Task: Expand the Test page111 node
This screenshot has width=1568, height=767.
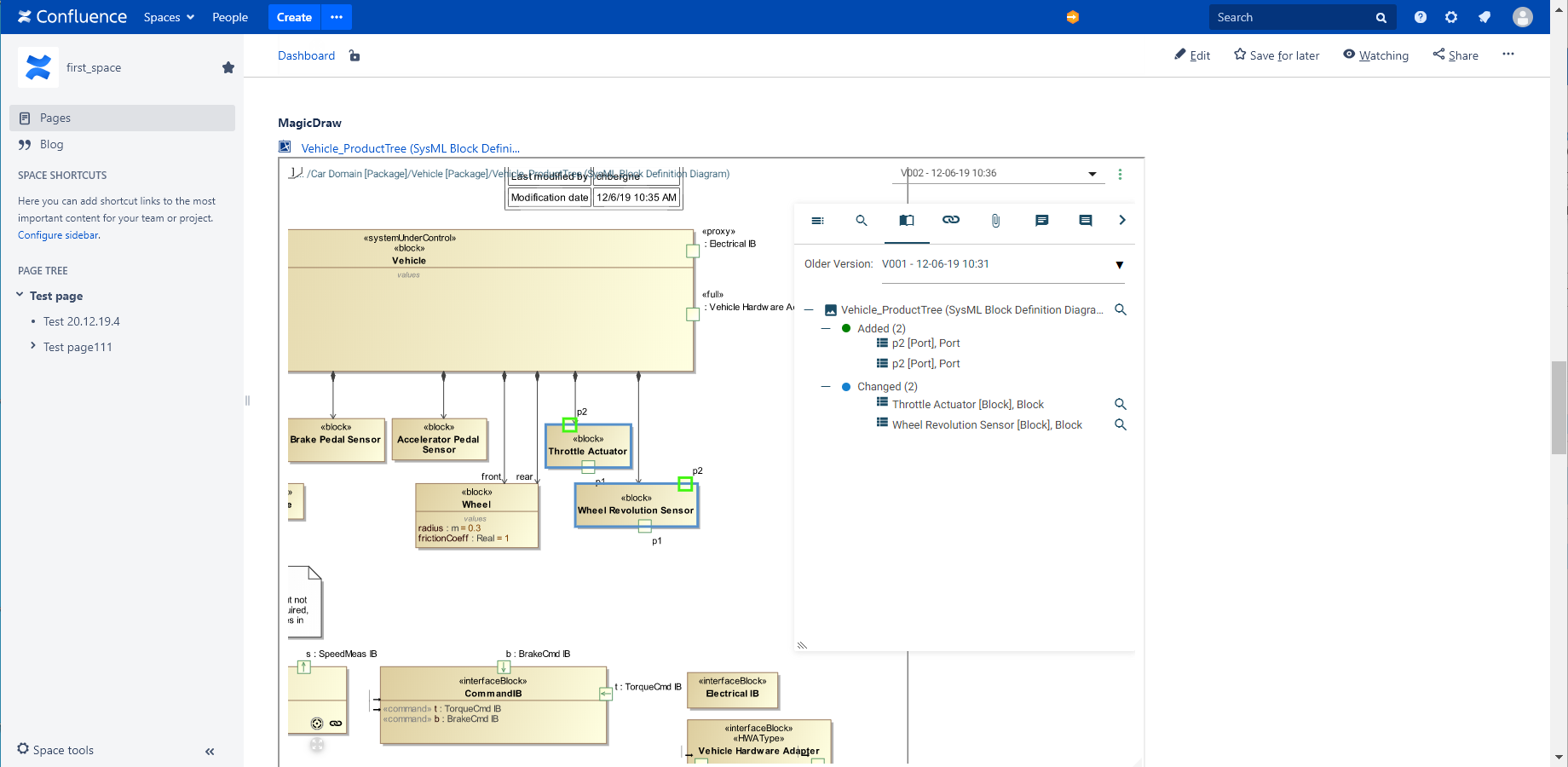Action: [32, 346]
